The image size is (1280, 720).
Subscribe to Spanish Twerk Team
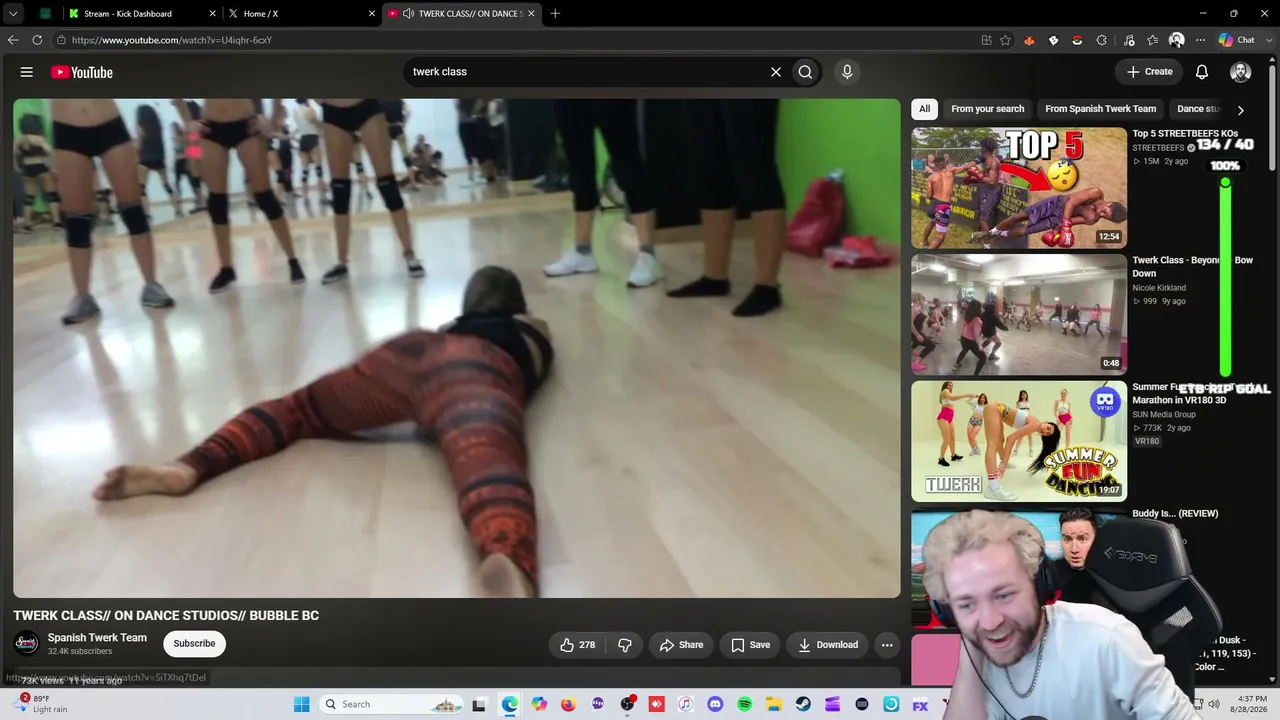[194, 644]
